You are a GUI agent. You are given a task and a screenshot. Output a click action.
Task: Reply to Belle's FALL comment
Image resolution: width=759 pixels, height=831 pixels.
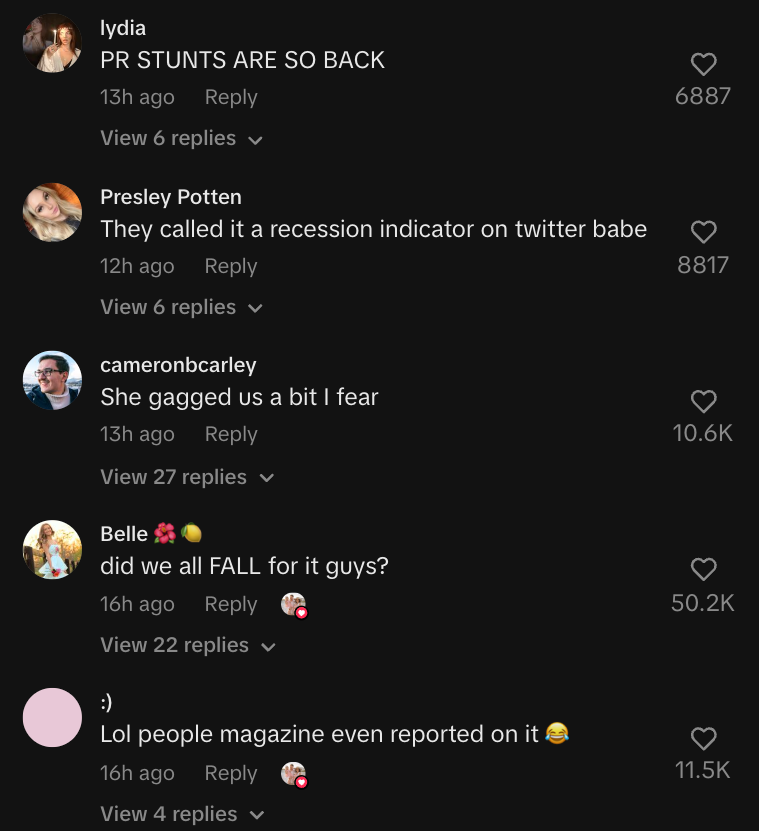click(x=231, y=604)
